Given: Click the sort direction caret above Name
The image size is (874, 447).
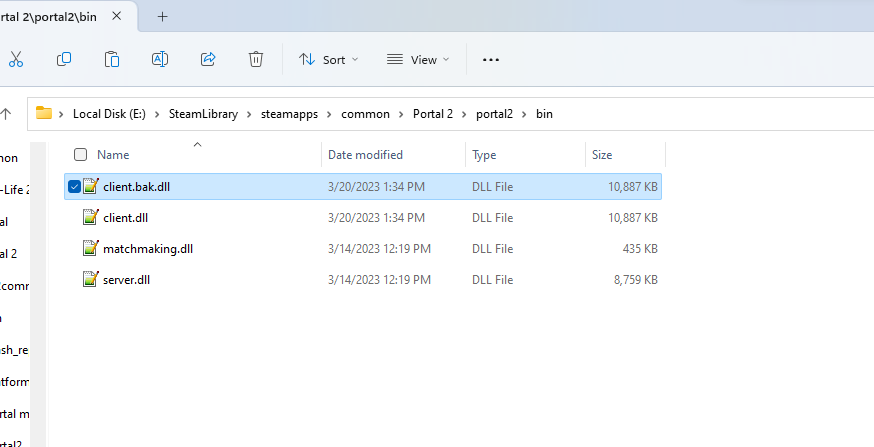Looking at the screenshot, I should tap(197, 145).
